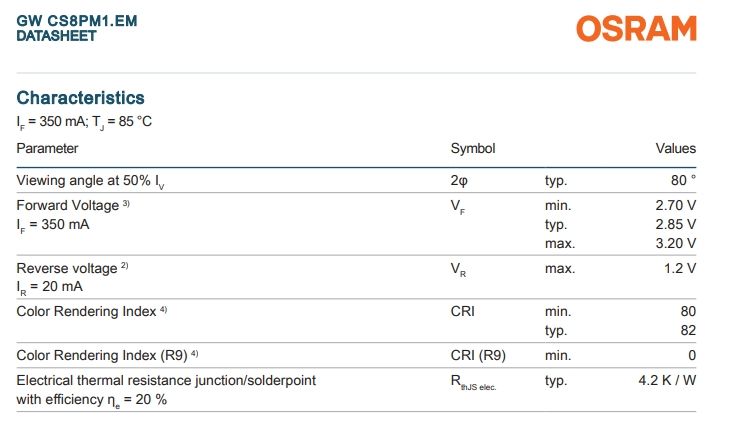
Task: Click the 1.2 V reverse voltage value
Action: 679,269
